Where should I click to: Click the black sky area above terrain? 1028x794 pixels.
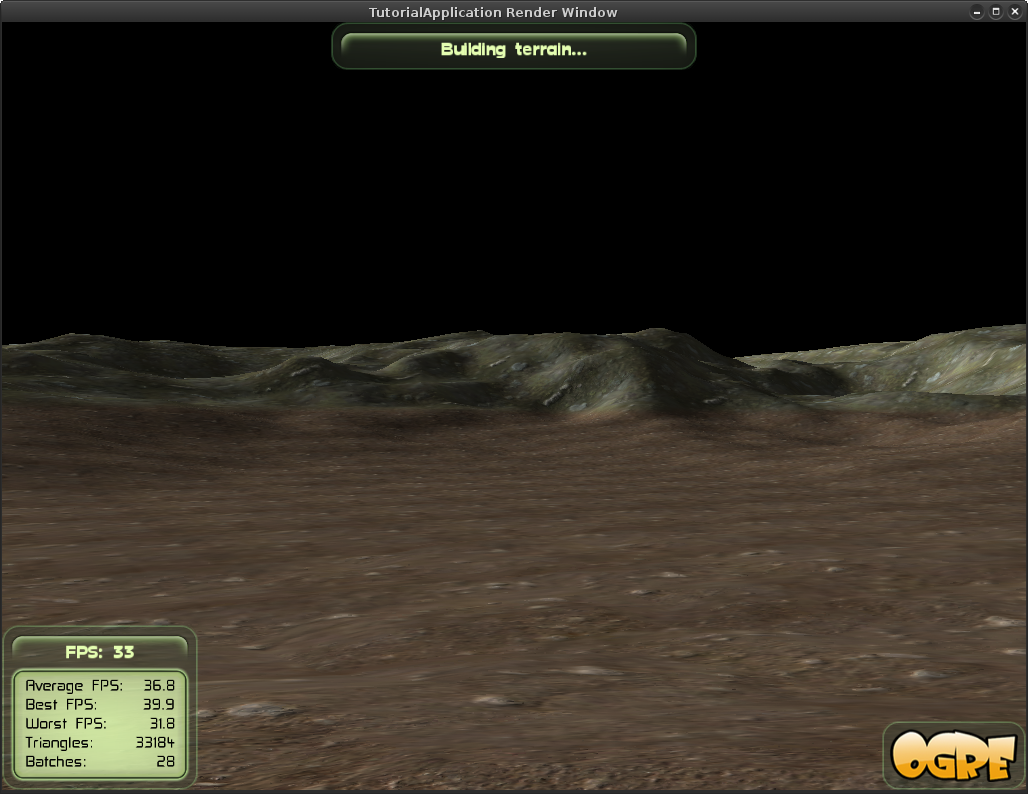tap(513, 197)
